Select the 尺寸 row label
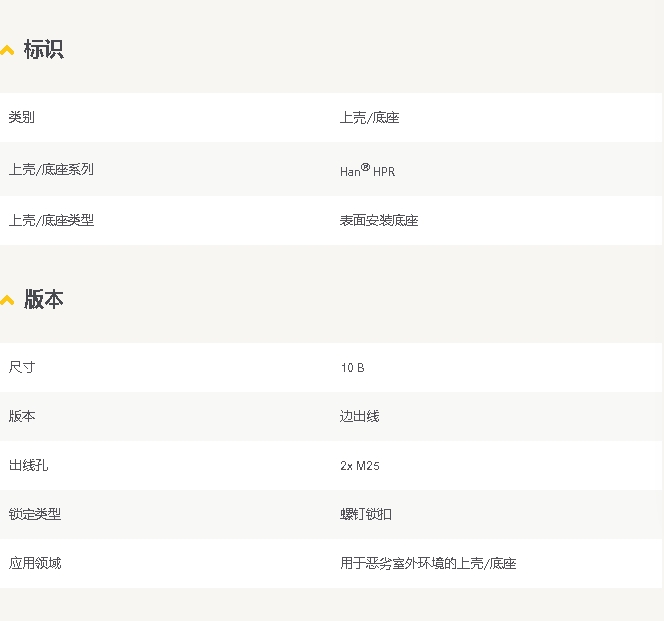This screenshot has height=621, width=664. (22, 367)
